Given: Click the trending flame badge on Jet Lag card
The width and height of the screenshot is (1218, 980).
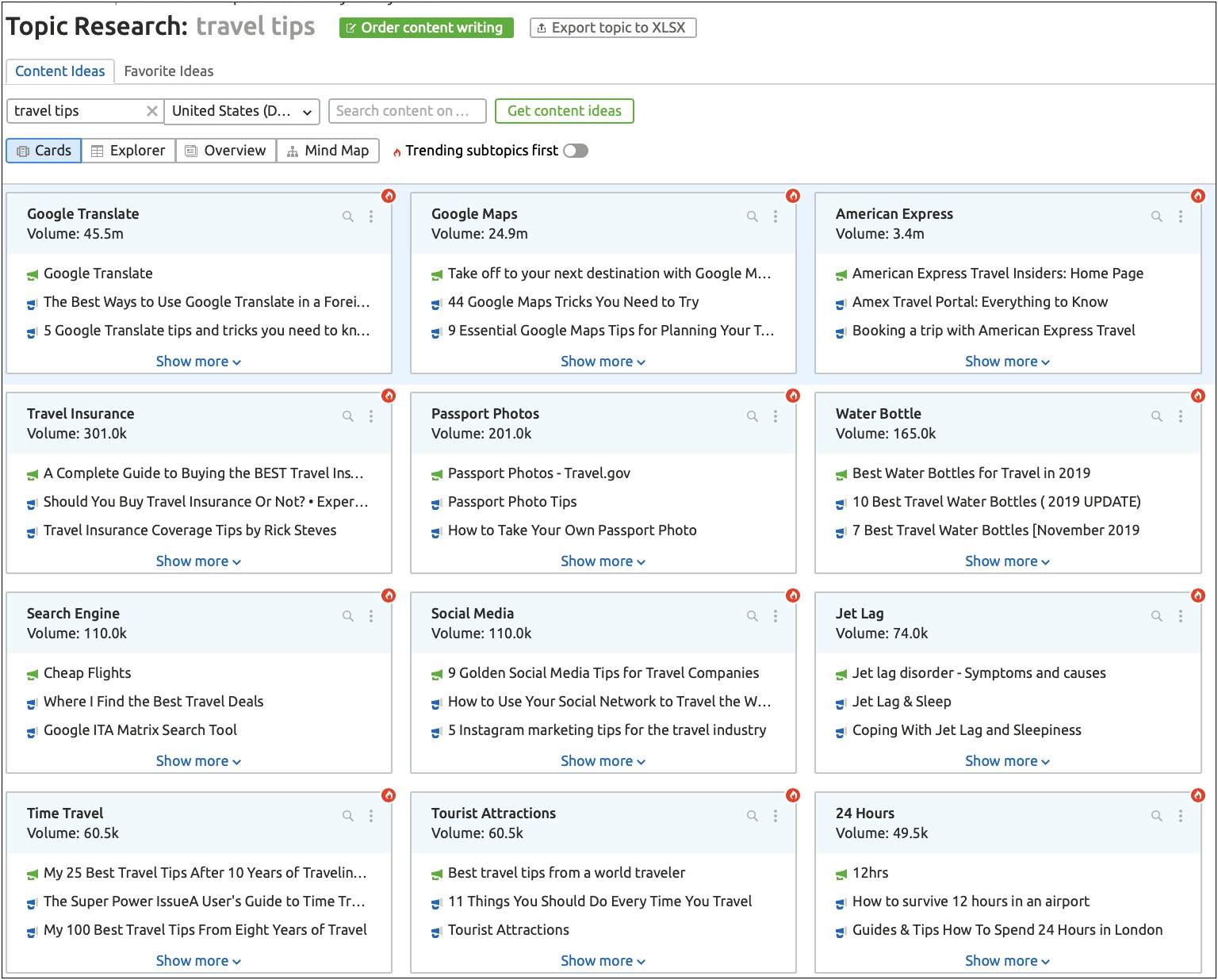Looking at the screenshot, I should tap(1197, 595).
